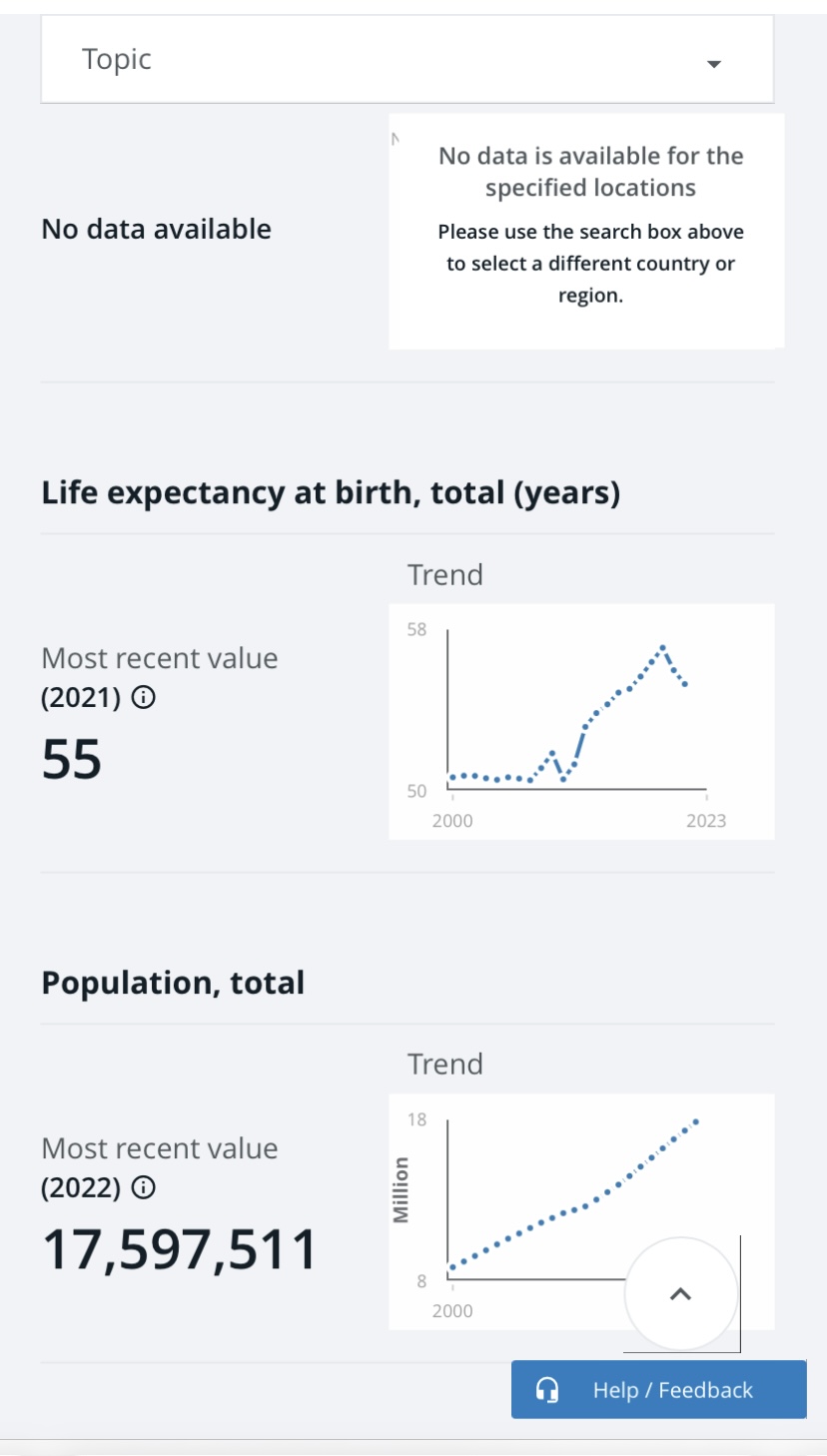Viewport: 827px width, 1456px height.
Task: Click info icon next to (2021)
Action: point(143,698)
